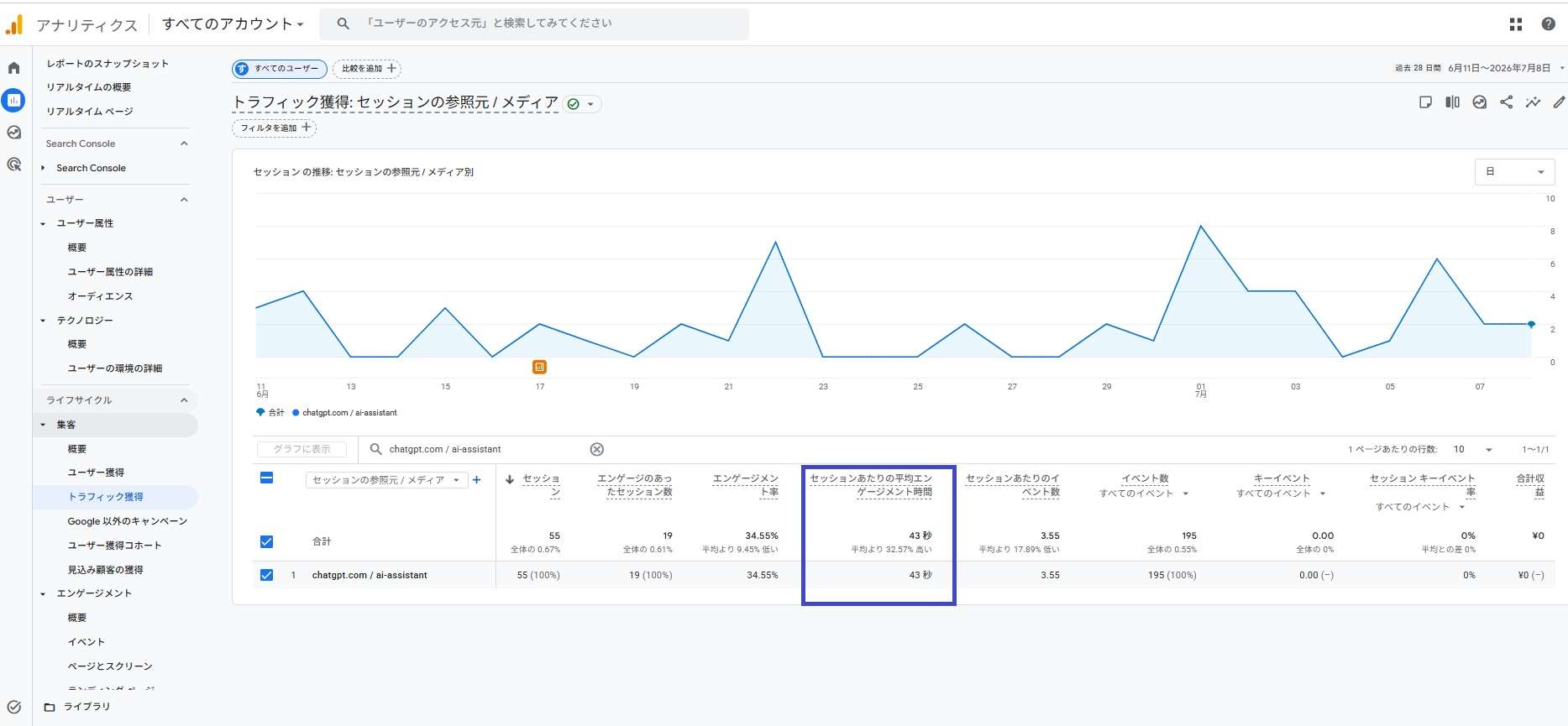Click the Google apps grid icon

point(1516,24)
